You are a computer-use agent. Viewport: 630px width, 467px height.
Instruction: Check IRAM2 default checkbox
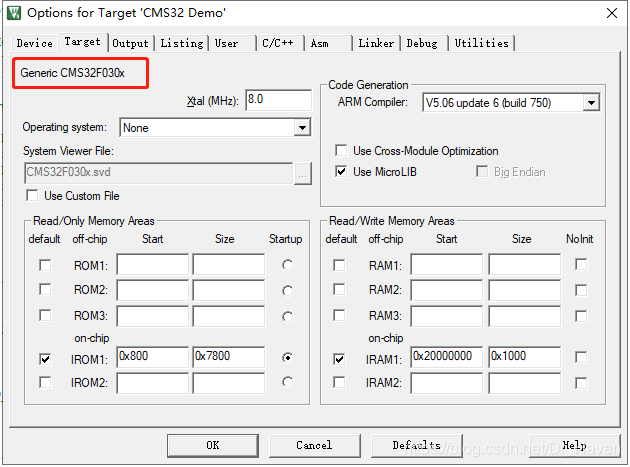(x=339, y=382)
